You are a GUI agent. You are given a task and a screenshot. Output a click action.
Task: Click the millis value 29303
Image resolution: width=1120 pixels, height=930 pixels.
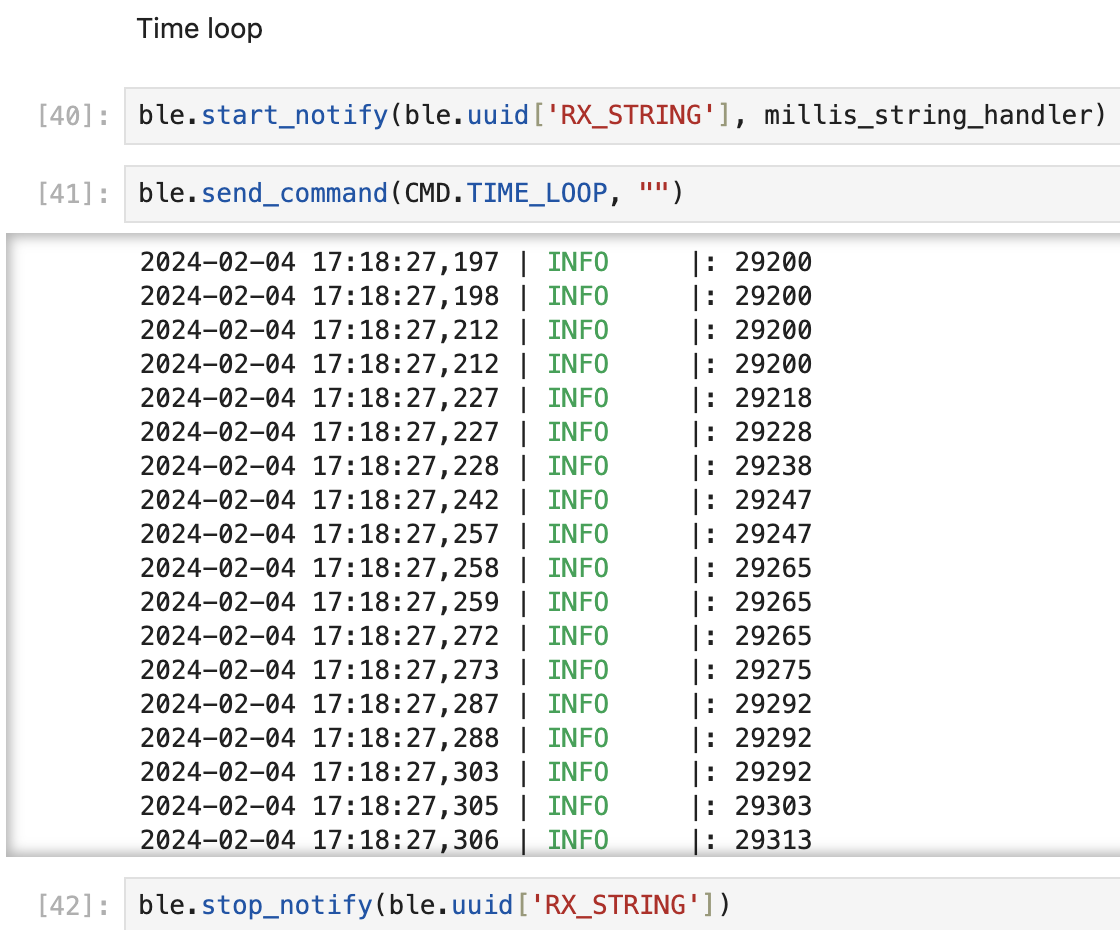(x=774, y=806)
